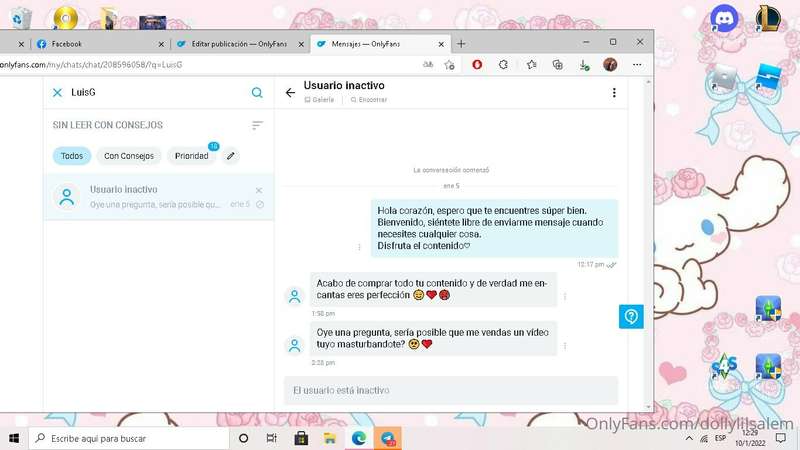Open the three-dot chat options menu
The image size is (800, 450).
[614, 92]
